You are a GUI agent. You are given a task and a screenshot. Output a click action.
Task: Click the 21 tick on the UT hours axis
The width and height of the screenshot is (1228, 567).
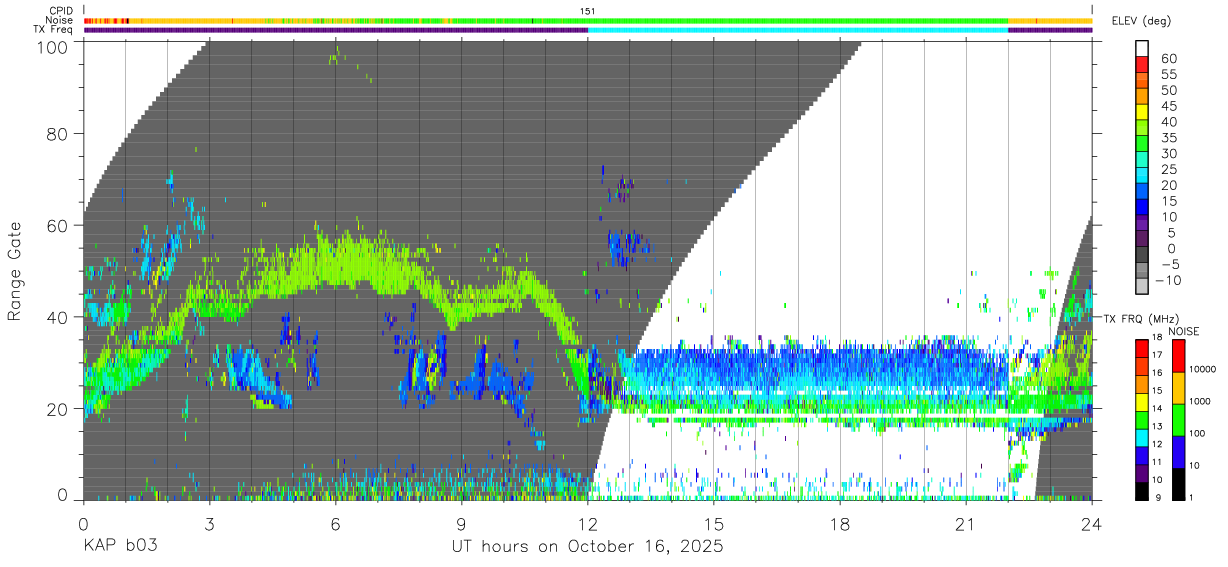coord(966,523)
